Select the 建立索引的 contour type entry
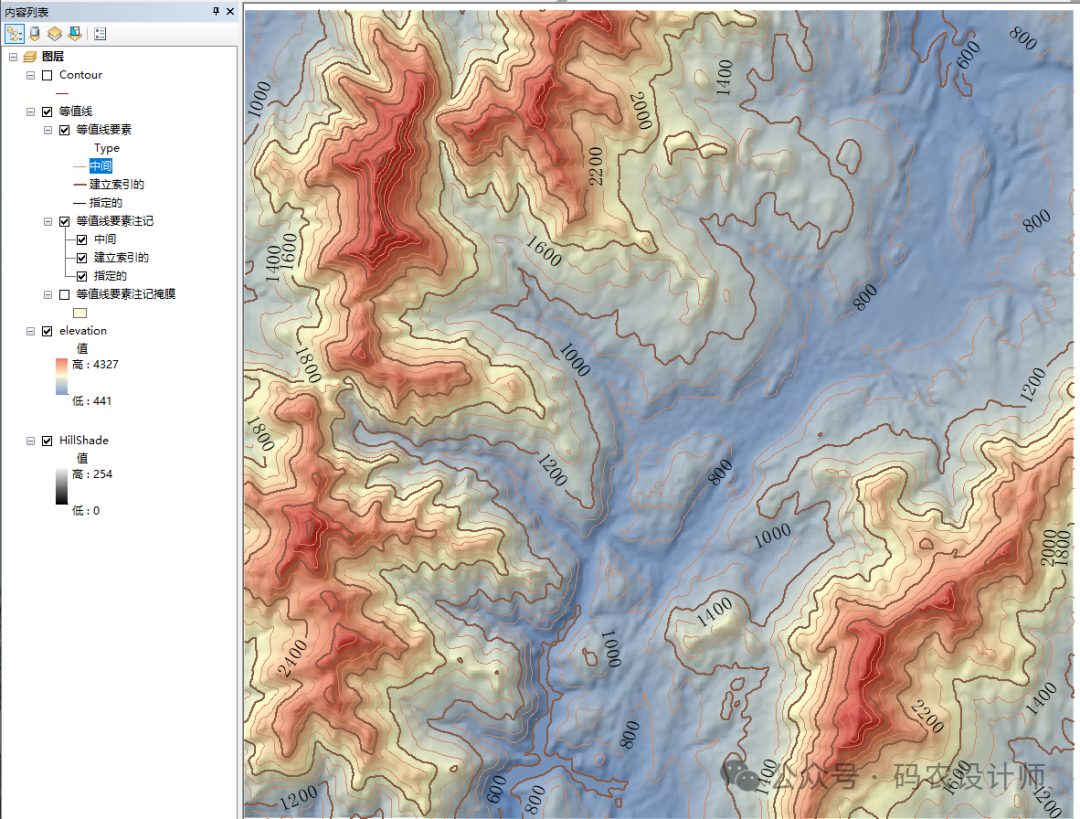 tap(116, 184)
